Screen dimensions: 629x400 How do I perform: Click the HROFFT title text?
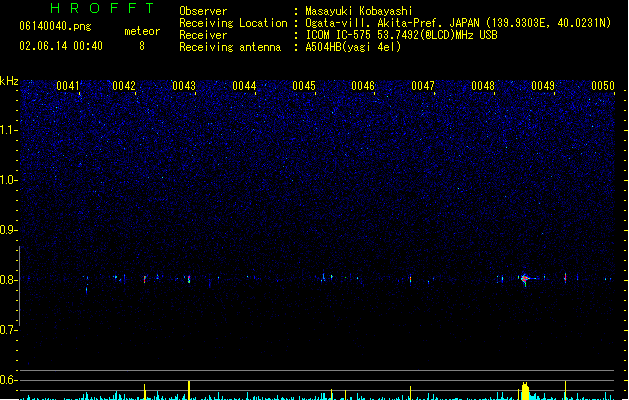pos(102,8)
